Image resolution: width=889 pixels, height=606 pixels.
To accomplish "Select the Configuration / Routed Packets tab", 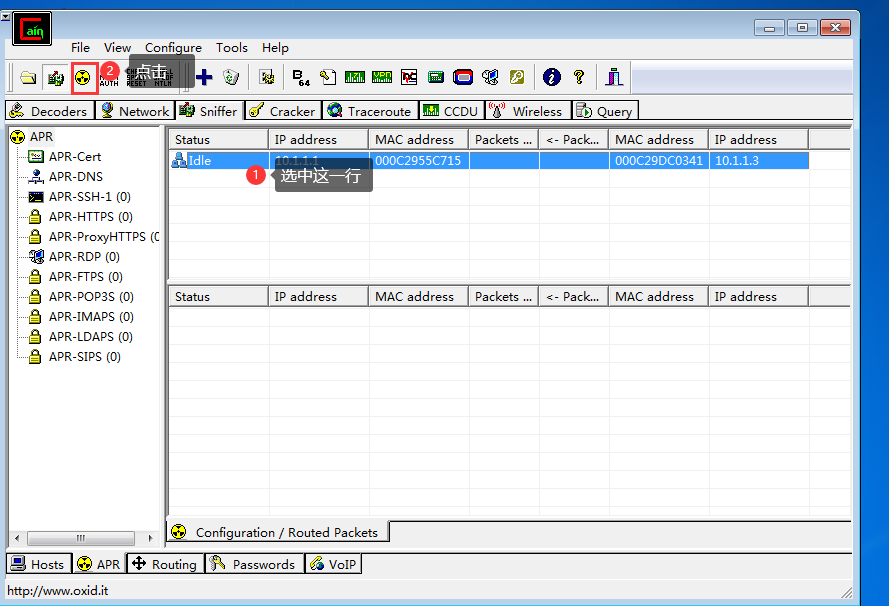I will [278, 532].
